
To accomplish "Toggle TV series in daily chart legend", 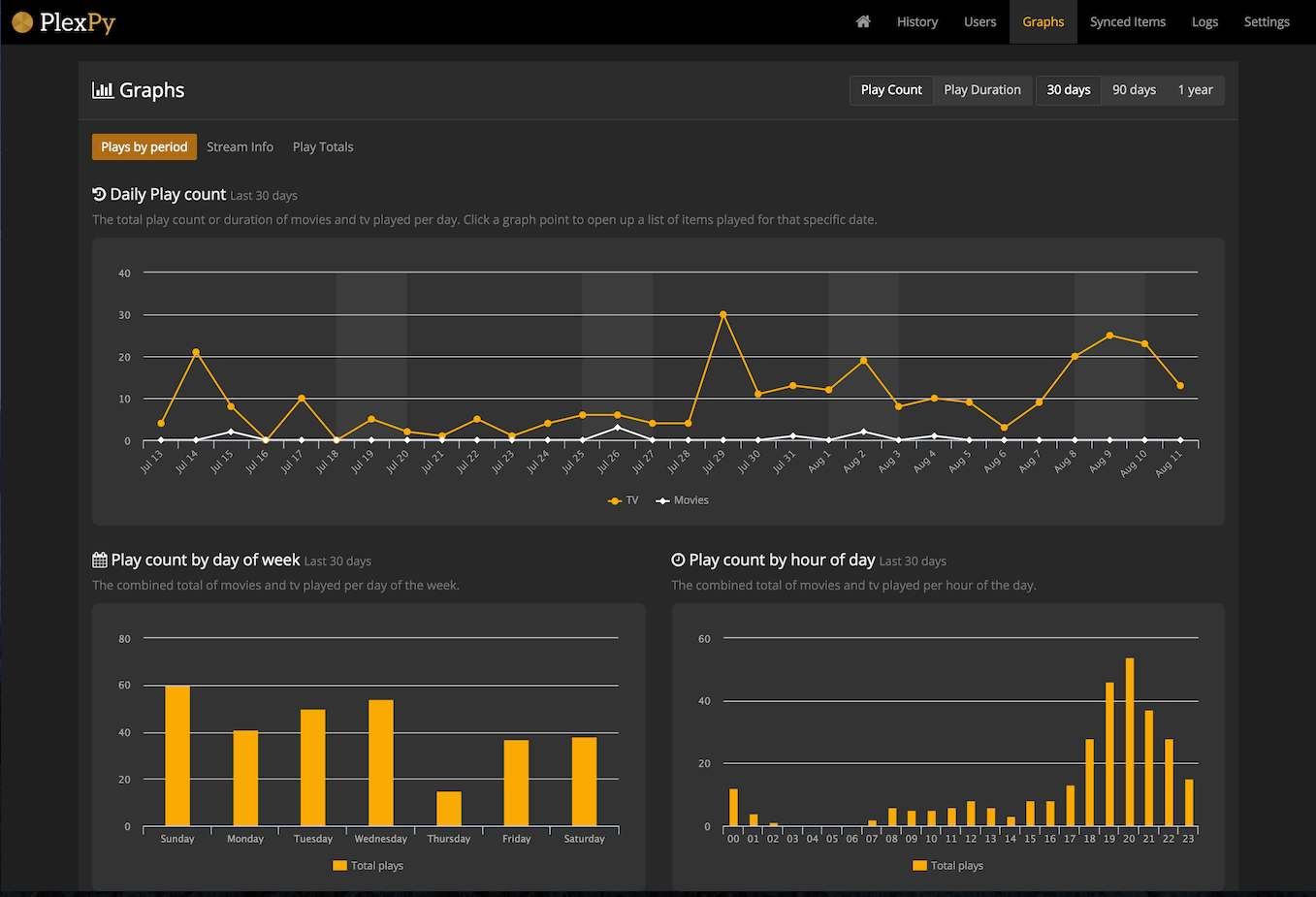I will [624, 500].
